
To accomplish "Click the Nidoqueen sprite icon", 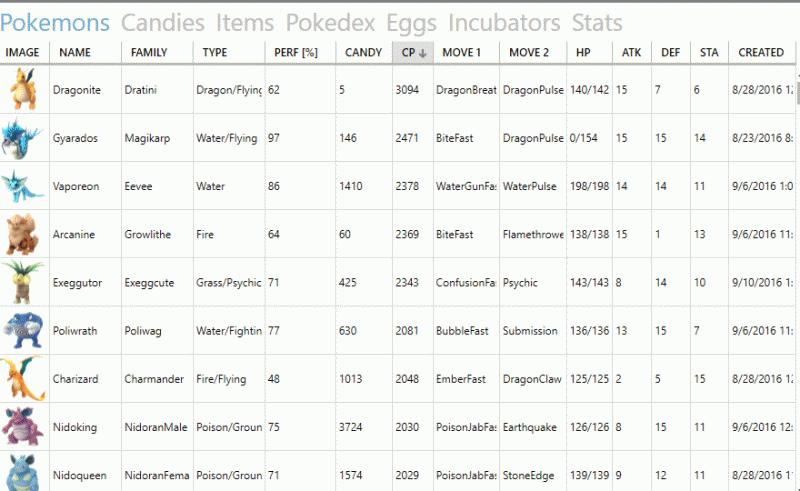I will tap(22, 472).
